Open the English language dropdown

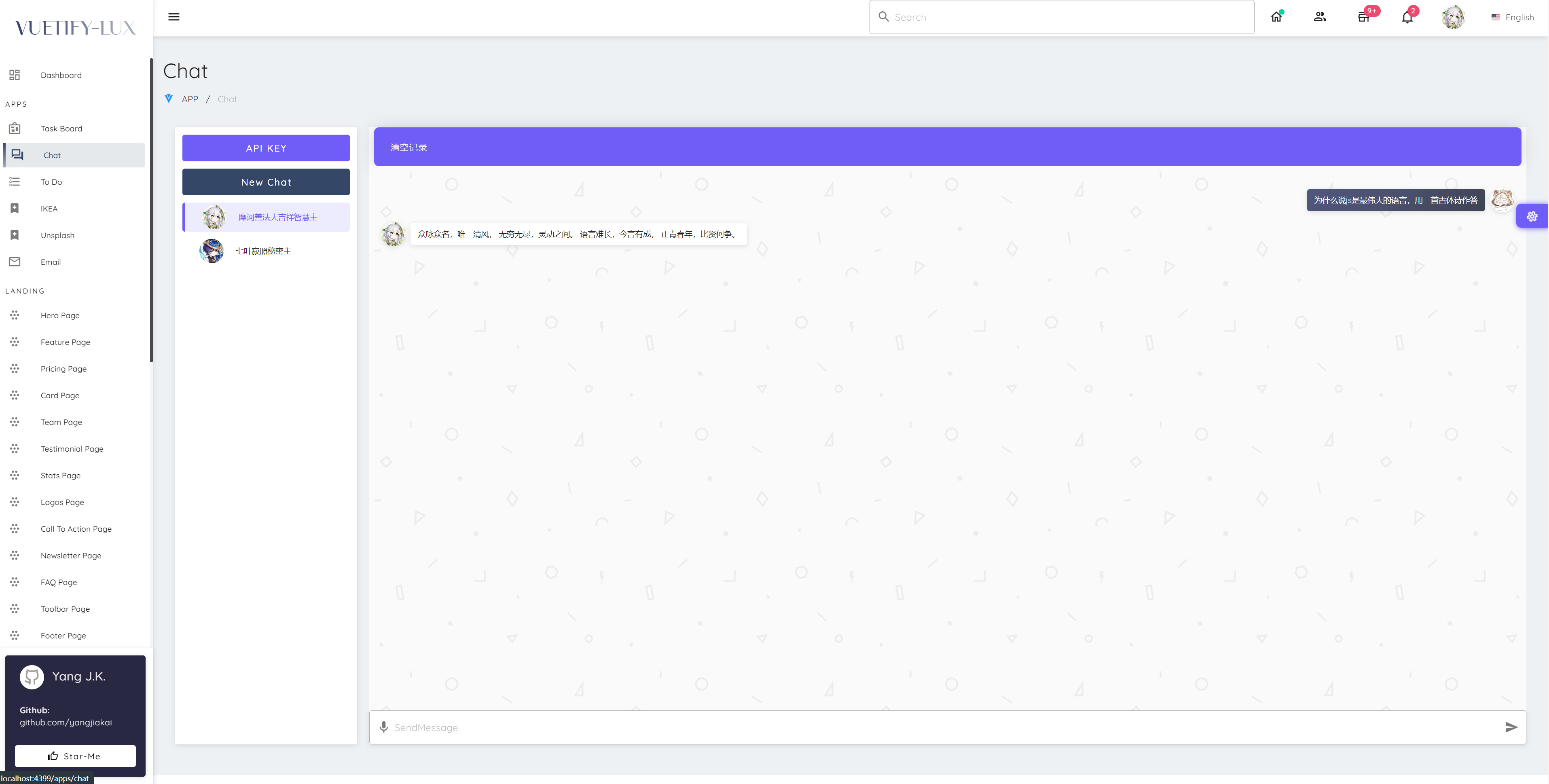(x=1512, y=17)
